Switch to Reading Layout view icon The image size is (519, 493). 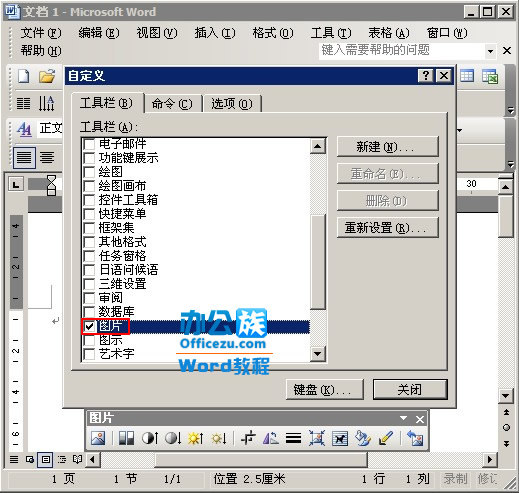pyautogui.click(x=77, y=460)
